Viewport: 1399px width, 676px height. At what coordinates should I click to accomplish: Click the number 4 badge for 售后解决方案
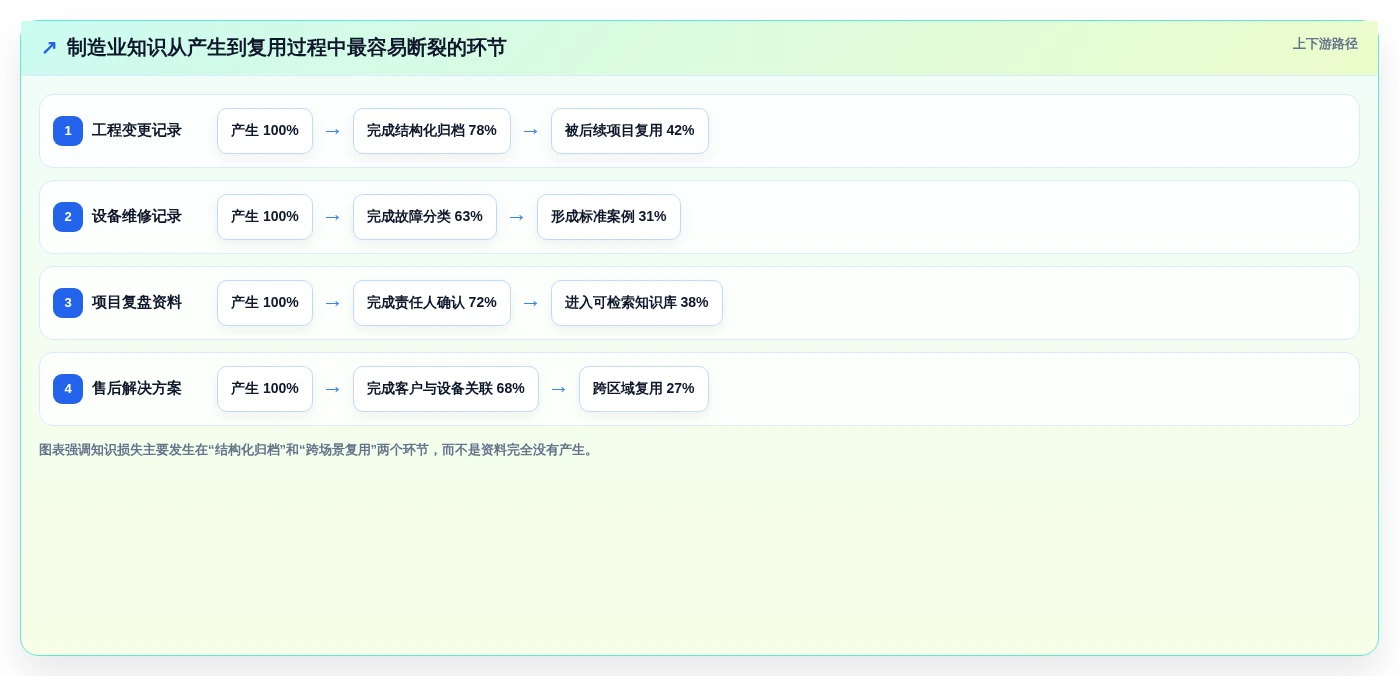[68, 389]
